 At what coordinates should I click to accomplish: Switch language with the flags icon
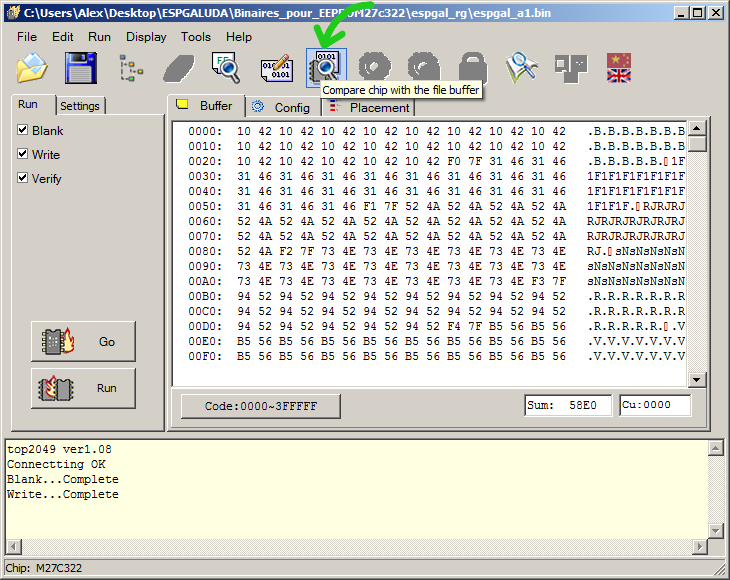coord(620,68)
